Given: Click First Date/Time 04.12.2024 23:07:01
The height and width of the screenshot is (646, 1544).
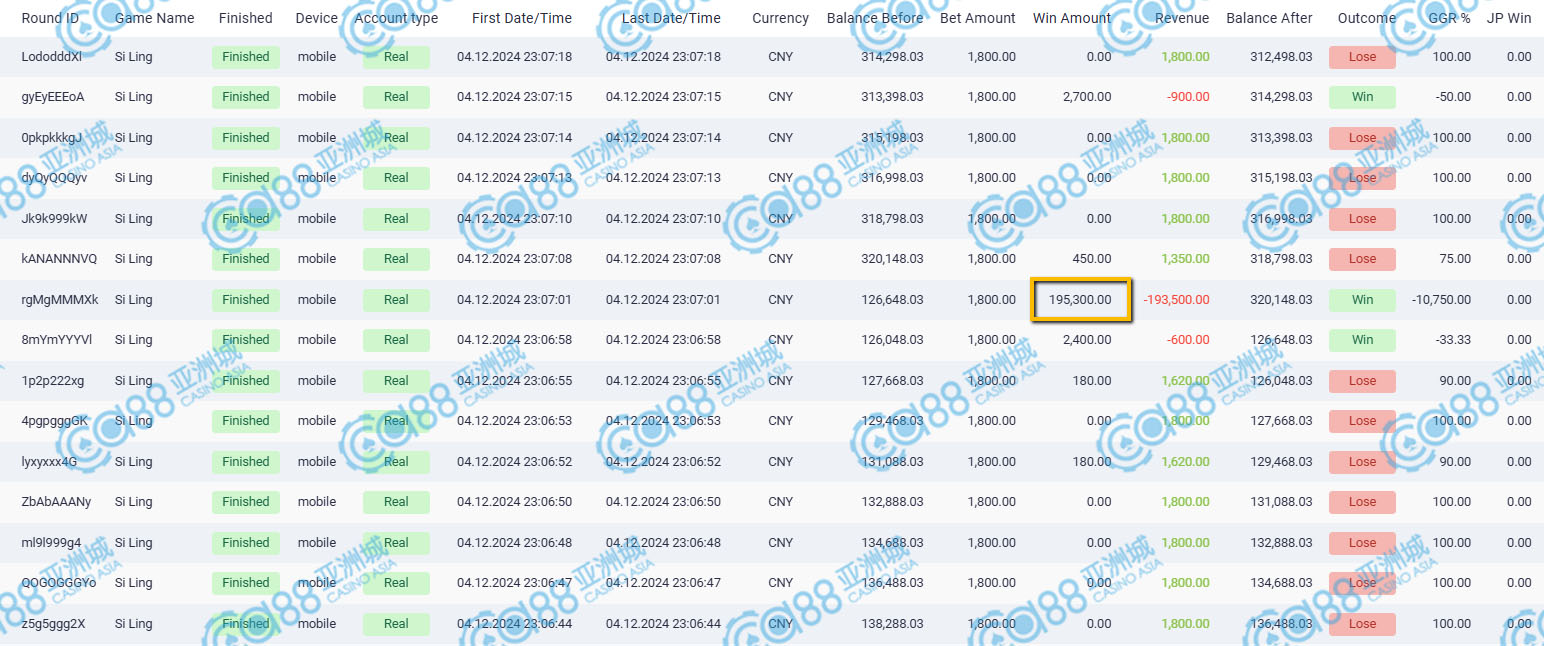Looking at the screenshot, I should [515, 300].
